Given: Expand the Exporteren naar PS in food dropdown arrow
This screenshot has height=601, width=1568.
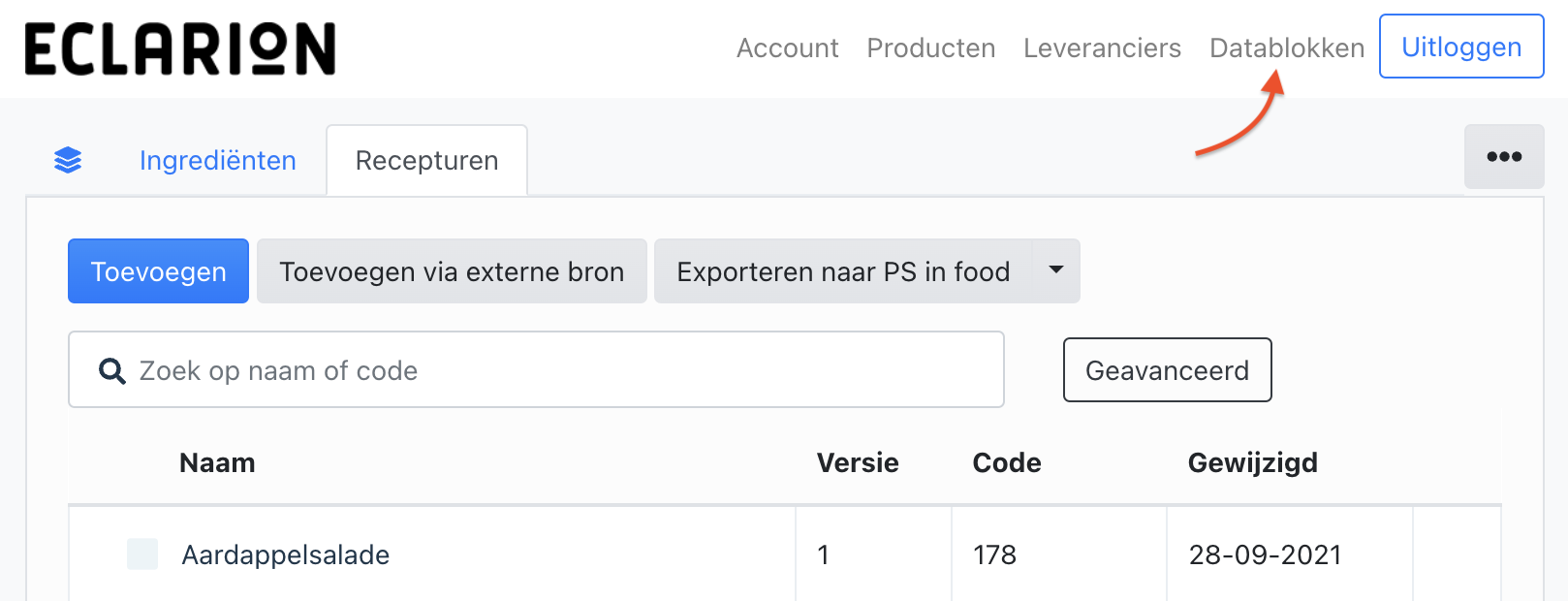Looking at the screenshot, I should coord(1056,271).
